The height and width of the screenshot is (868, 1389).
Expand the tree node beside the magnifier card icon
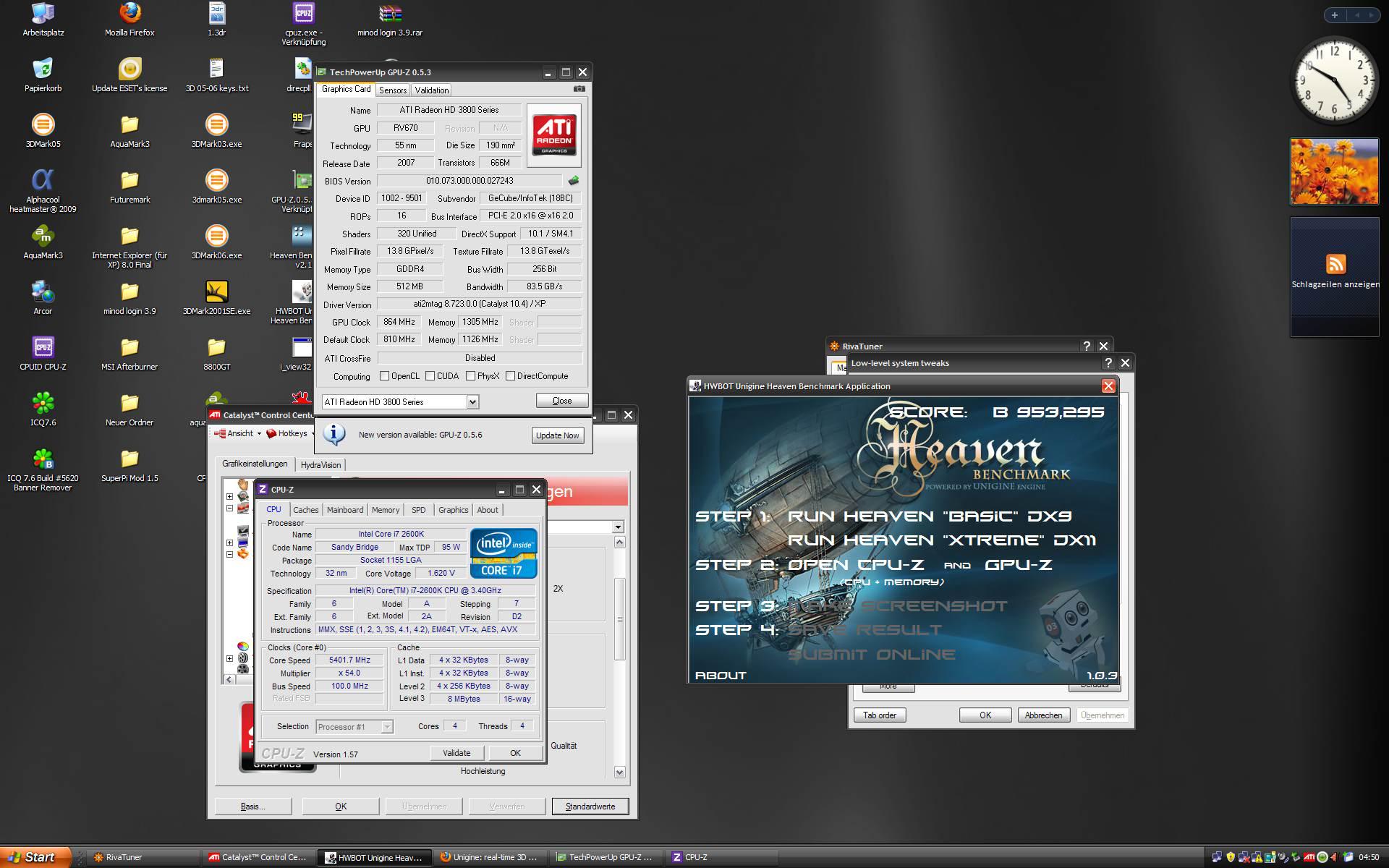(x=229, y=496)
